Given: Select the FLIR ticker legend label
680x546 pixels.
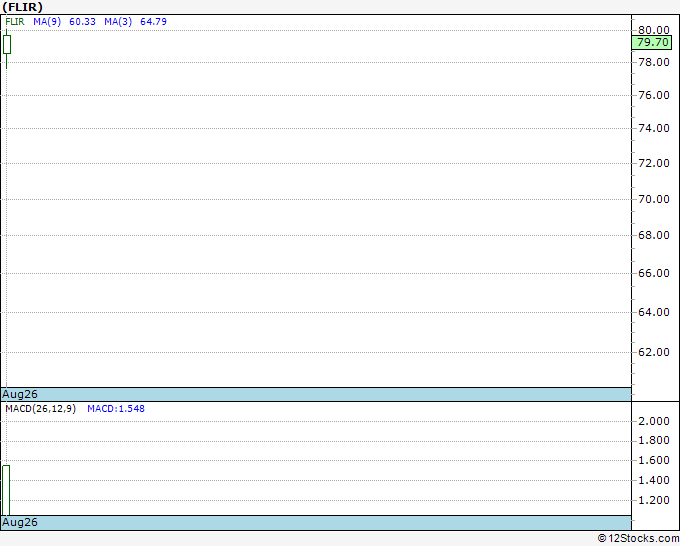Looking at the screenshot, I should (15, 22).
